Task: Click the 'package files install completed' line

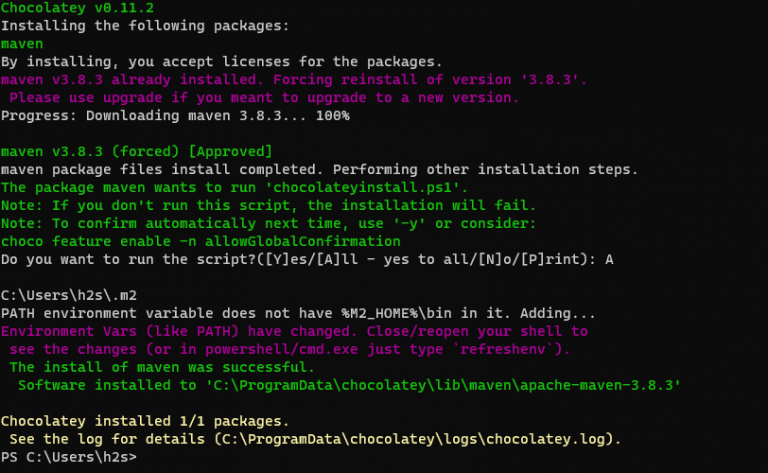Action: 319,169
